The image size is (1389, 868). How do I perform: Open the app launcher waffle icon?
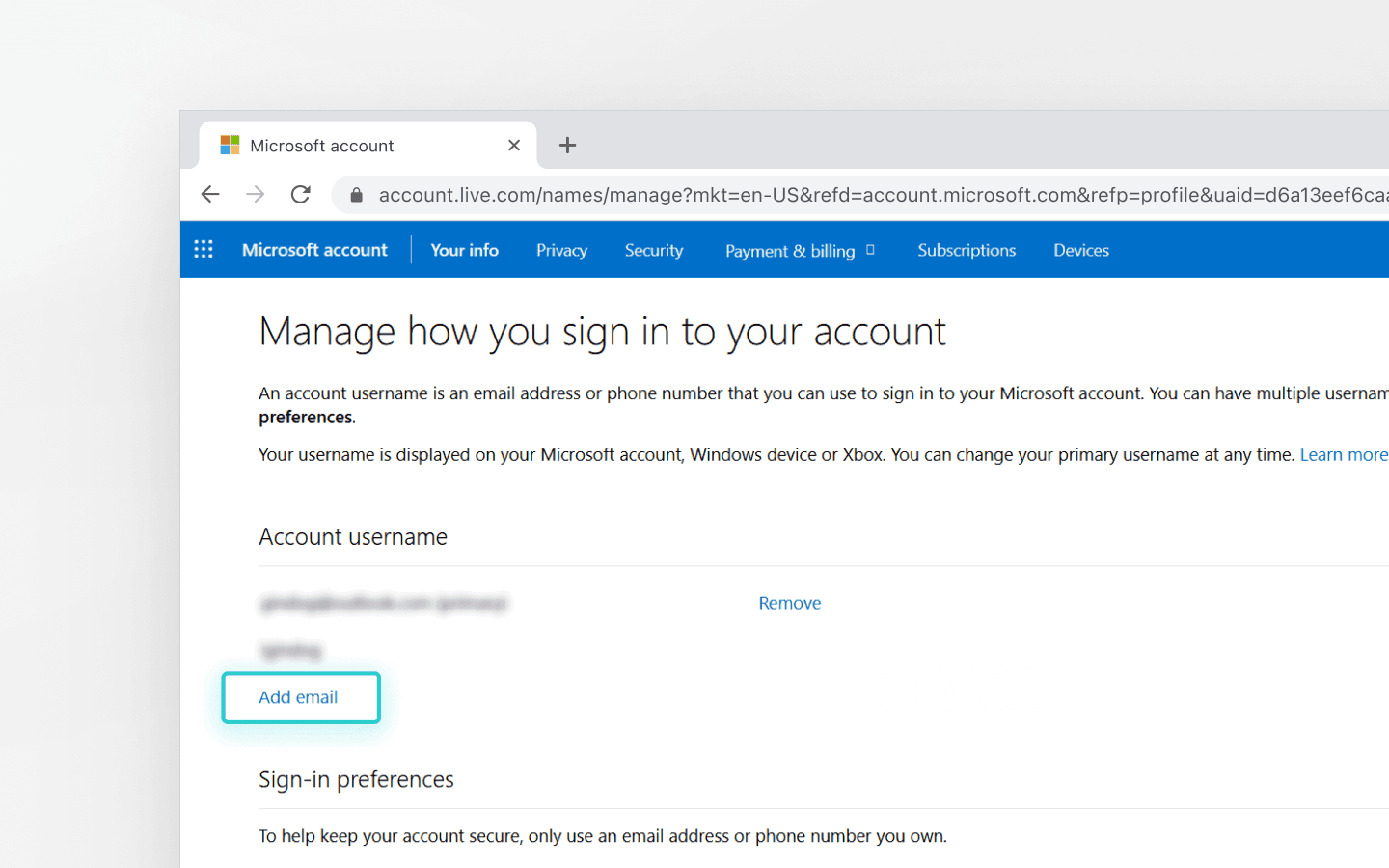point(204,249)
